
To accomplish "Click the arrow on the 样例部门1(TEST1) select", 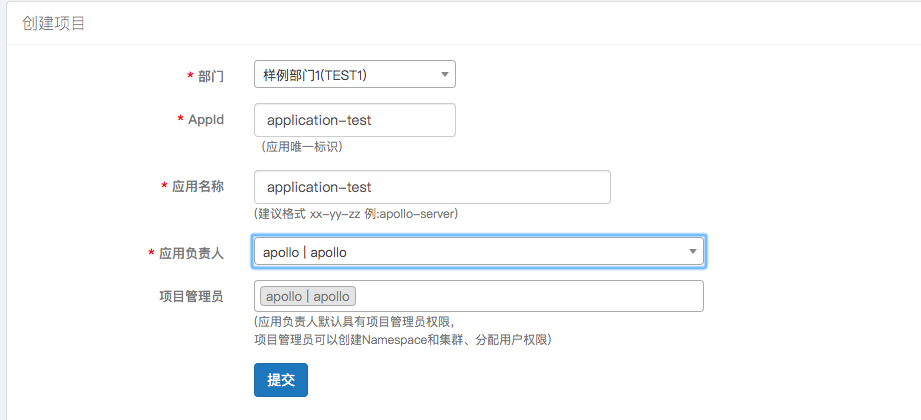I will point(444,74).
